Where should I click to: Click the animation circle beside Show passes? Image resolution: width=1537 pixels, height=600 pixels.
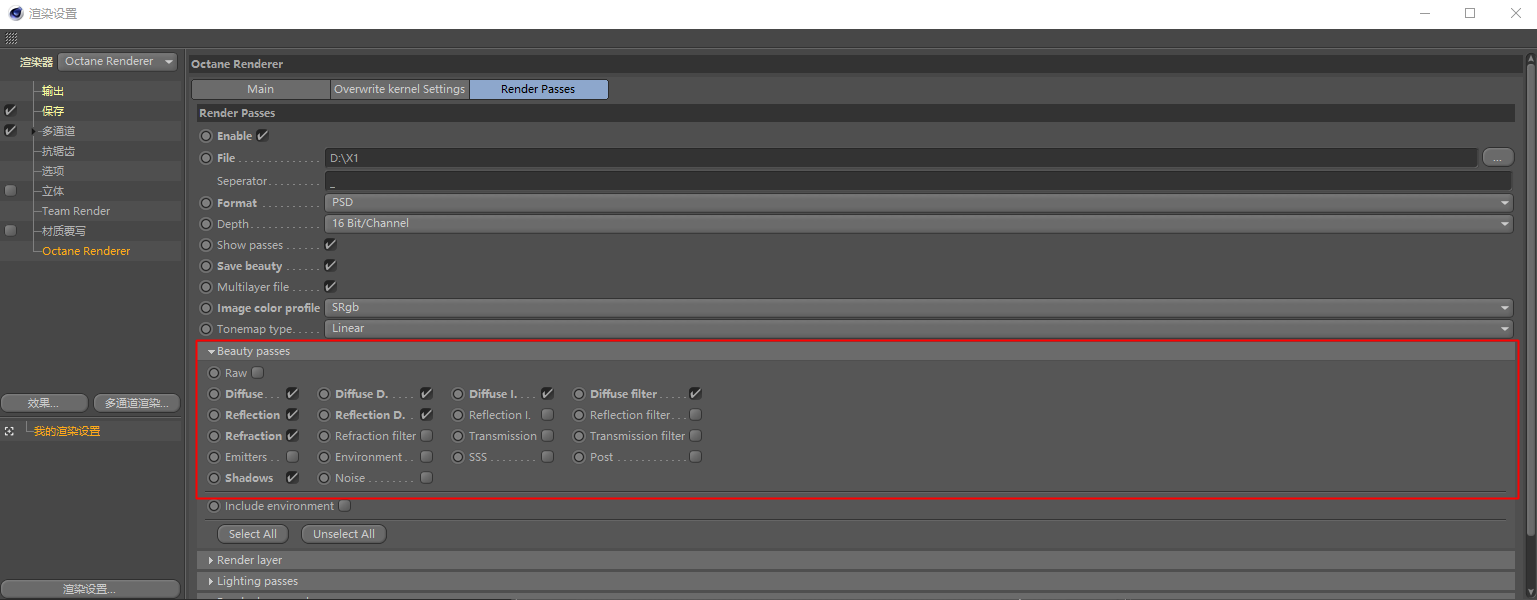pos(206,245)
